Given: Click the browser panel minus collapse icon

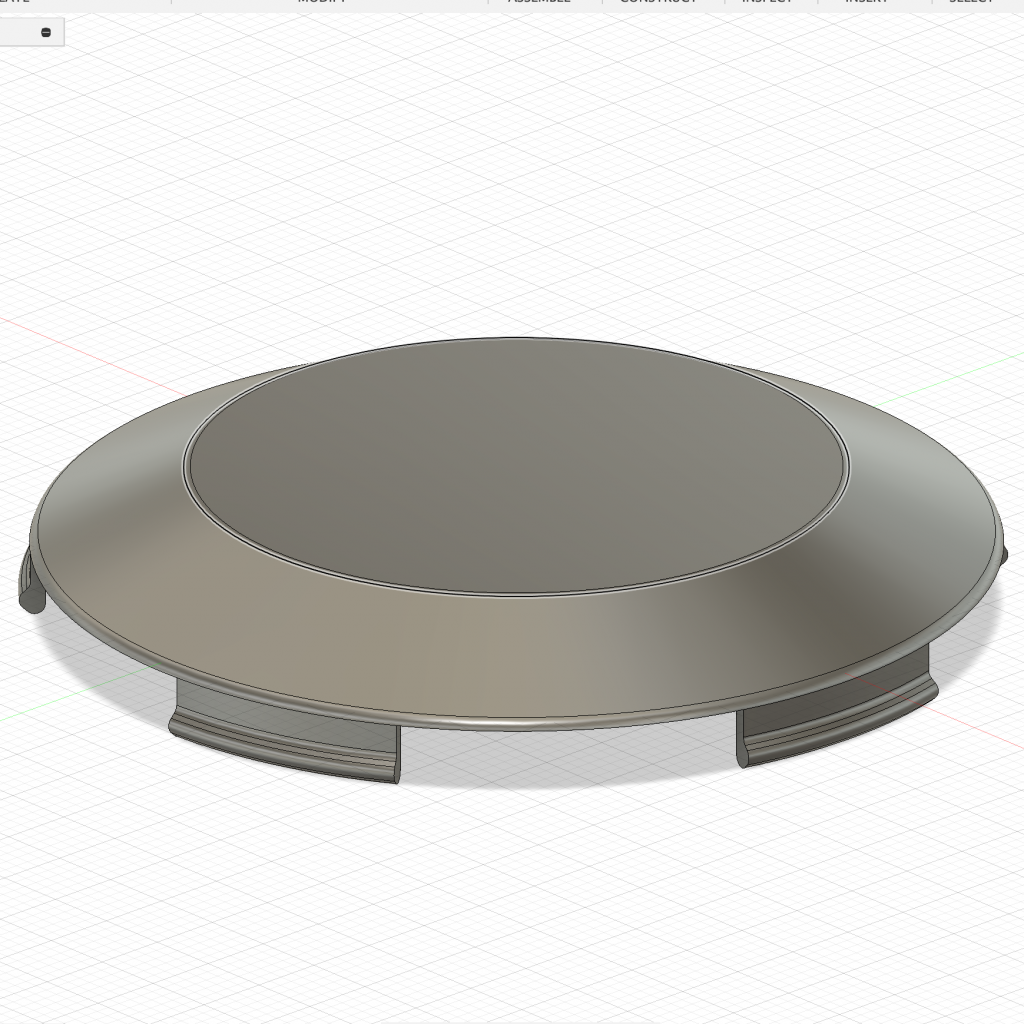Looking at the screenshot, I should [46, 32].
